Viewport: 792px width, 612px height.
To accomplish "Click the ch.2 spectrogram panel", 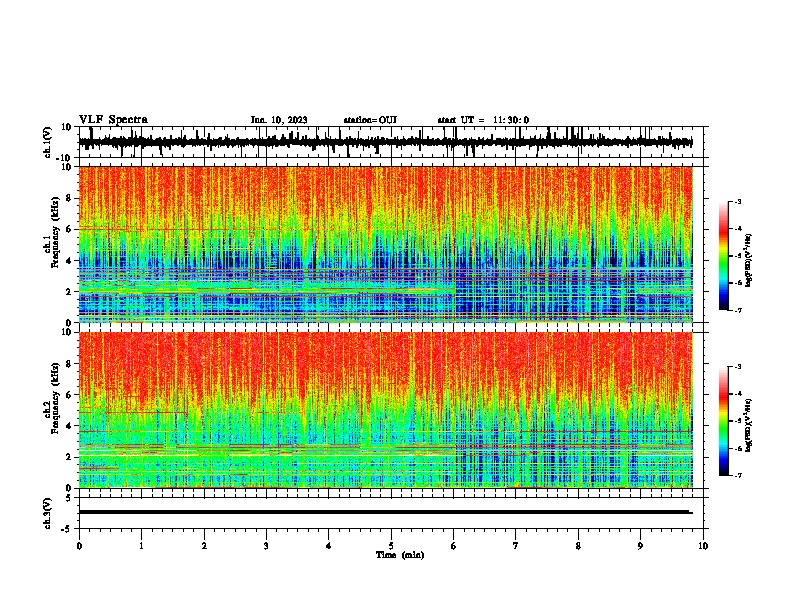I will pyautogui.click(x=386, y=410).
